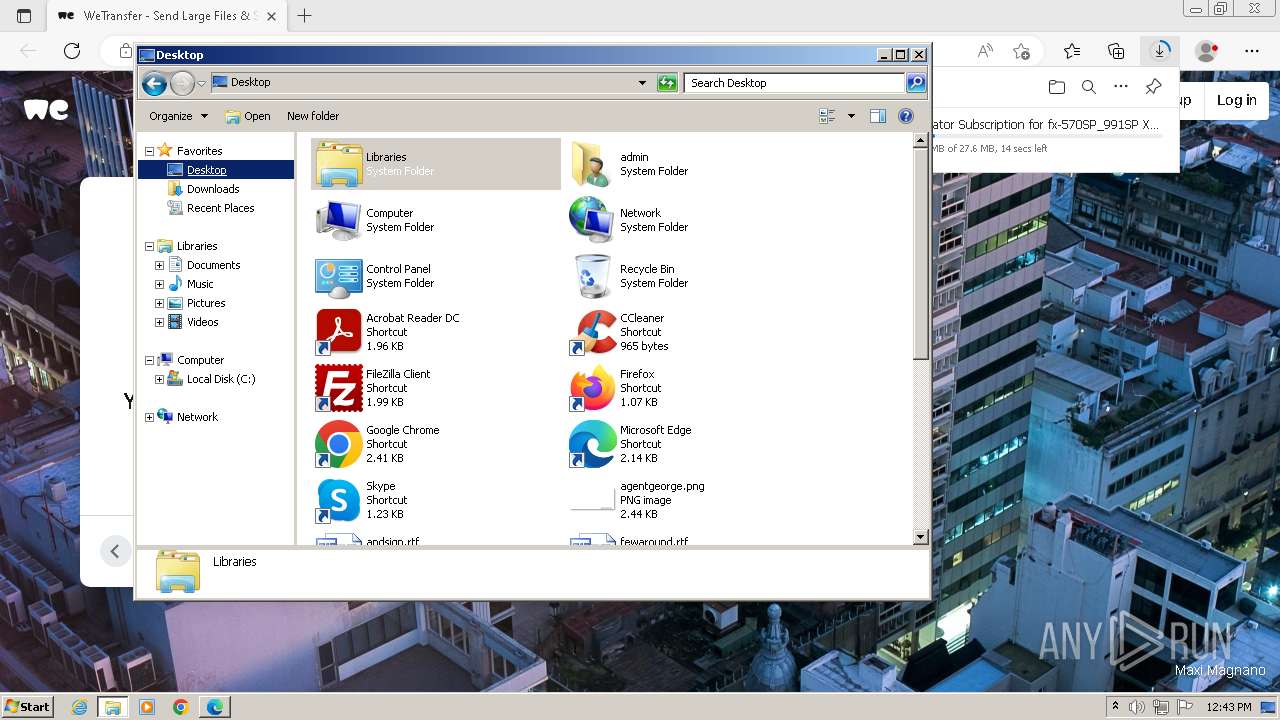Collapse the Computer tree section
Viewport: 1280px width, 720px height.
tap(149, 360)
